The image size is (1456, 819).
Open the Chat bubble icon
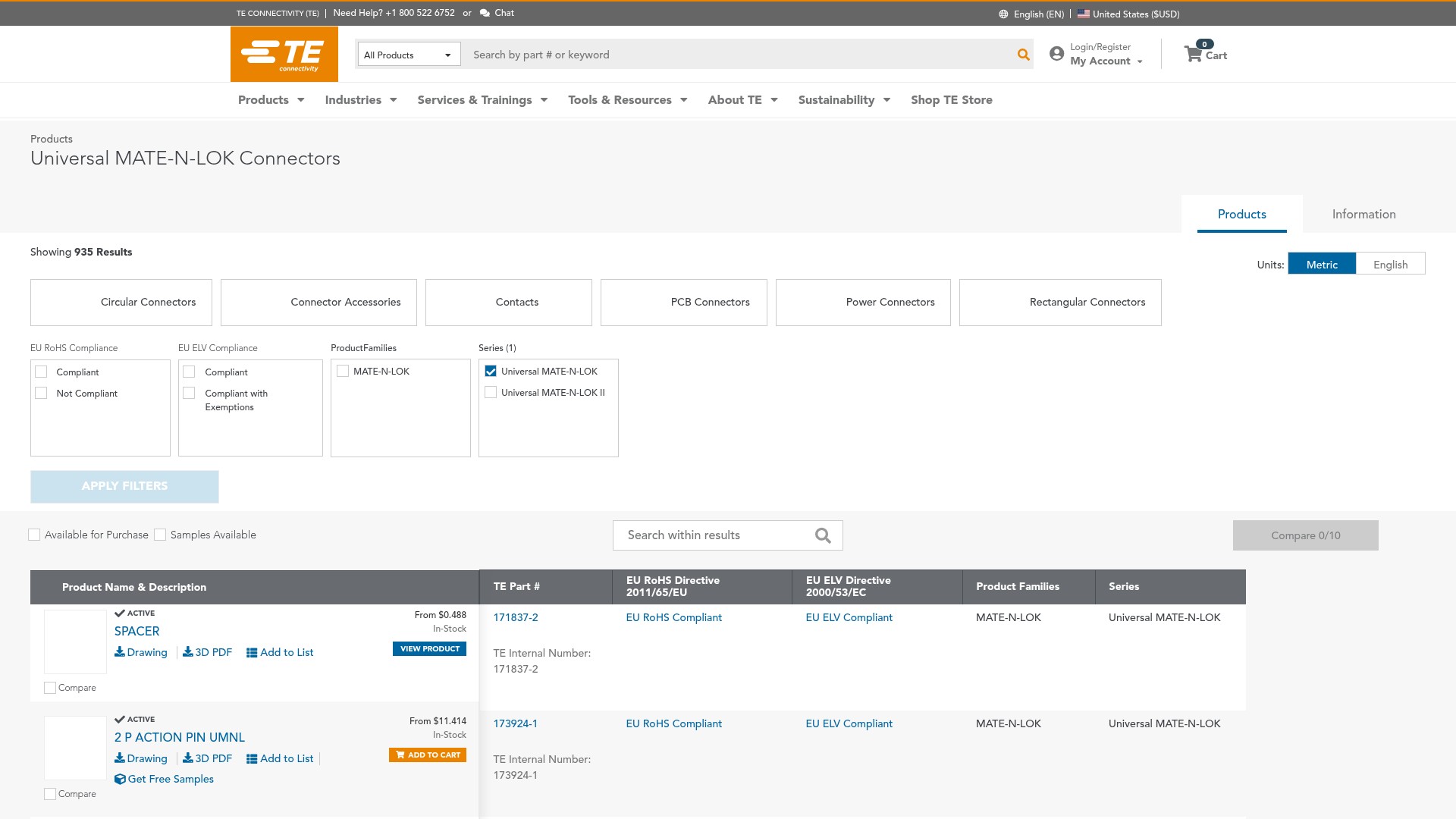tap(485, 13)
